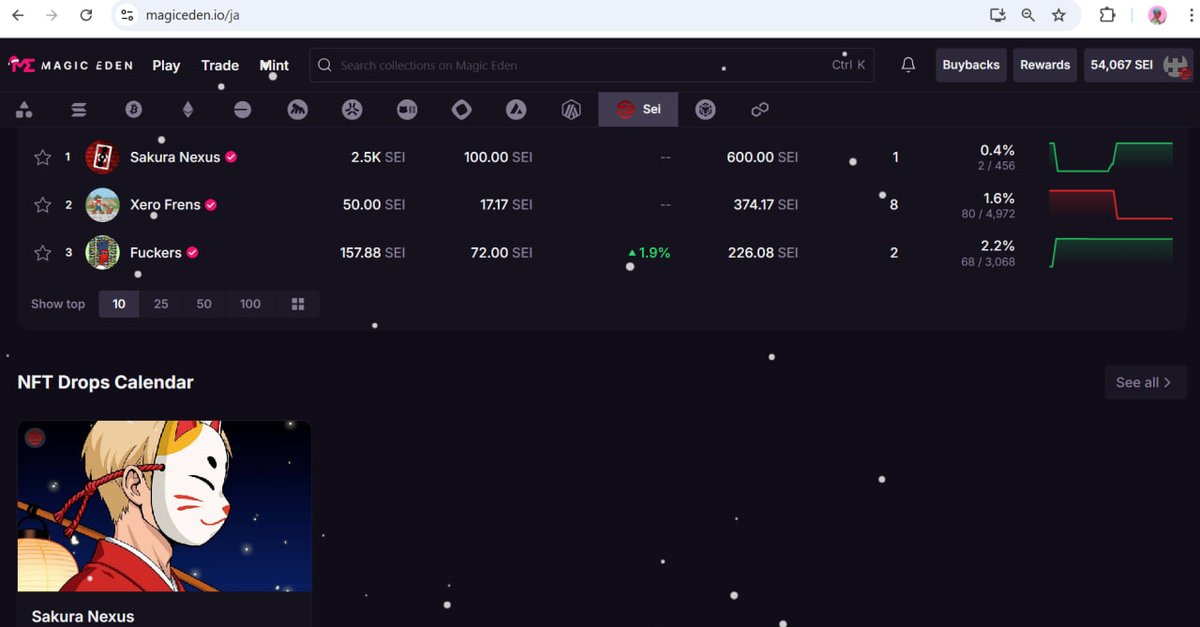Click the site info icon in address bar
The width and height of the screenshot is (1200, 627).
pos(125,15)
